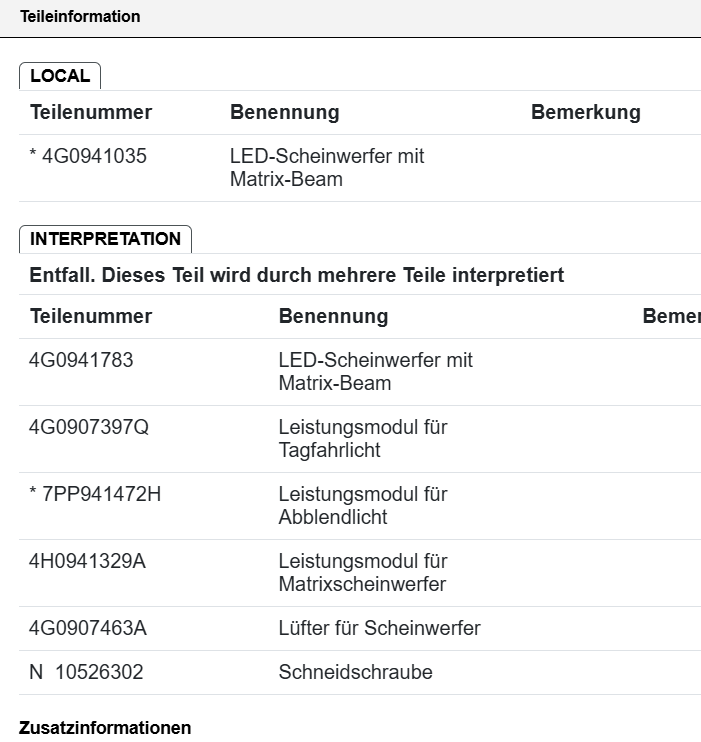
Task: Click part number 4H0941329A
Action: tap(87, 561)
